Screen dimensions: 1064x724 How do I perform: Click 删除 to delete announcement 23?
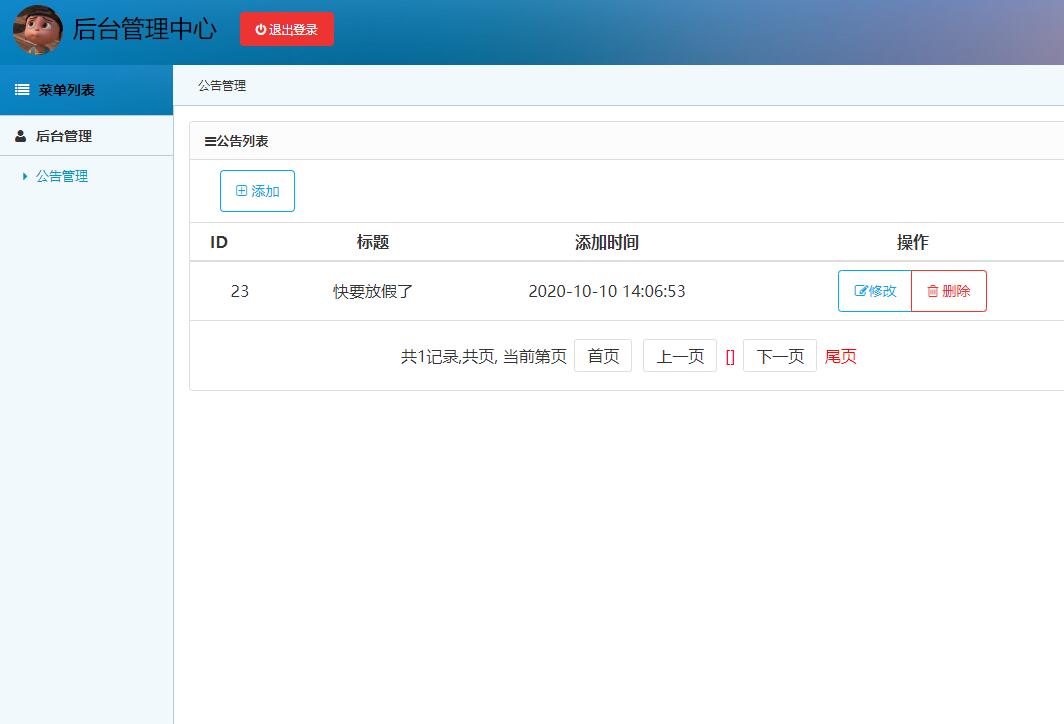pos(948,291)
